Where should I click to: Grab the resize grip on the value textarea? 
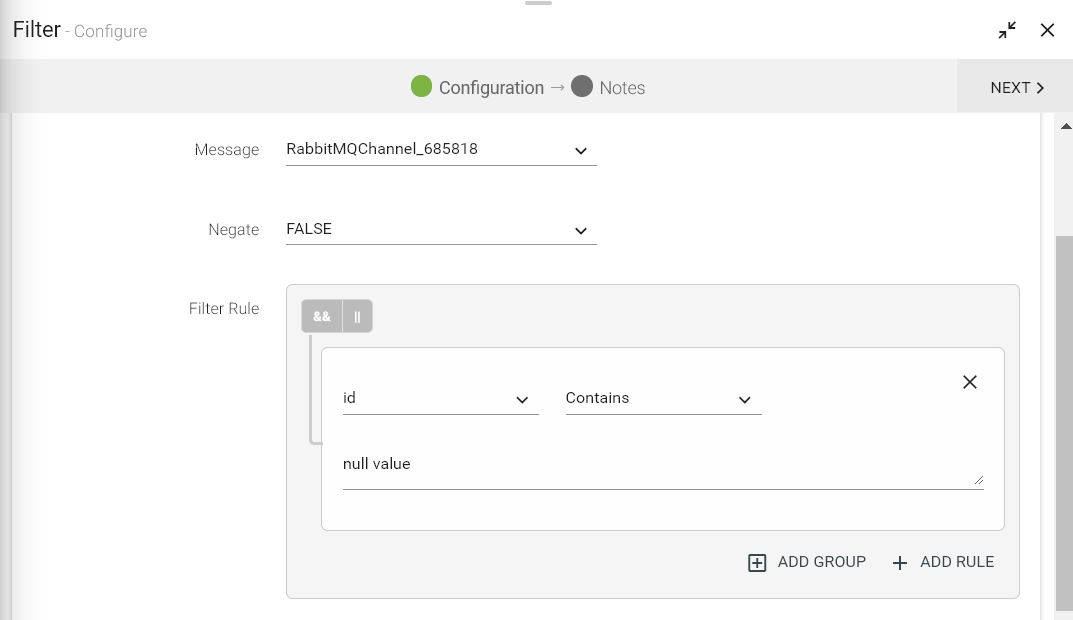978,480
